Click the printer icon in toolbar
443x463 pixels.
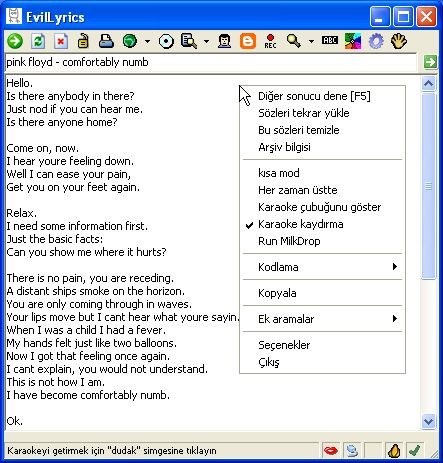tap(106, 41)
